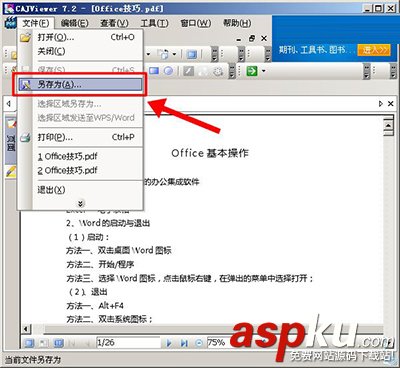Screen dimensions: 400x368
Task: Open the dropdown arrow beside copy icon
Action: pyautogui.click(x=174, y=54)
